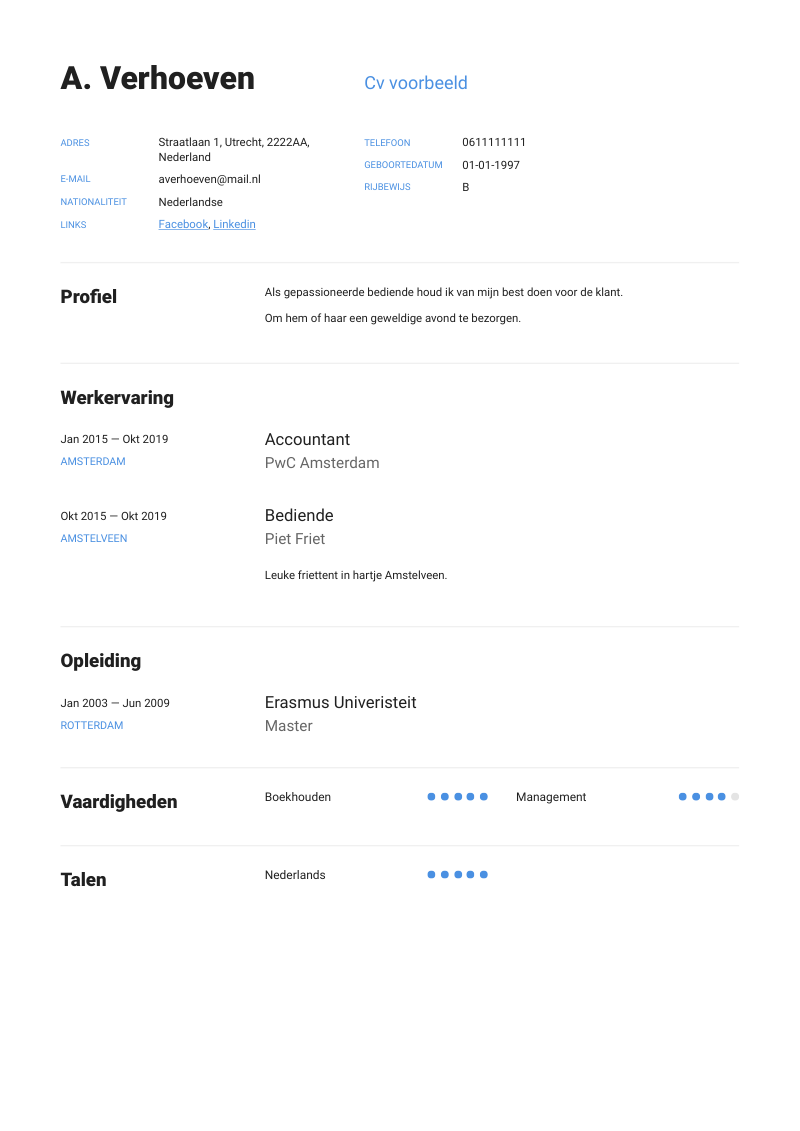Select the Cv voorbeeld subtitle
This screenshot has height=1131, width=800.
[416, 83]
